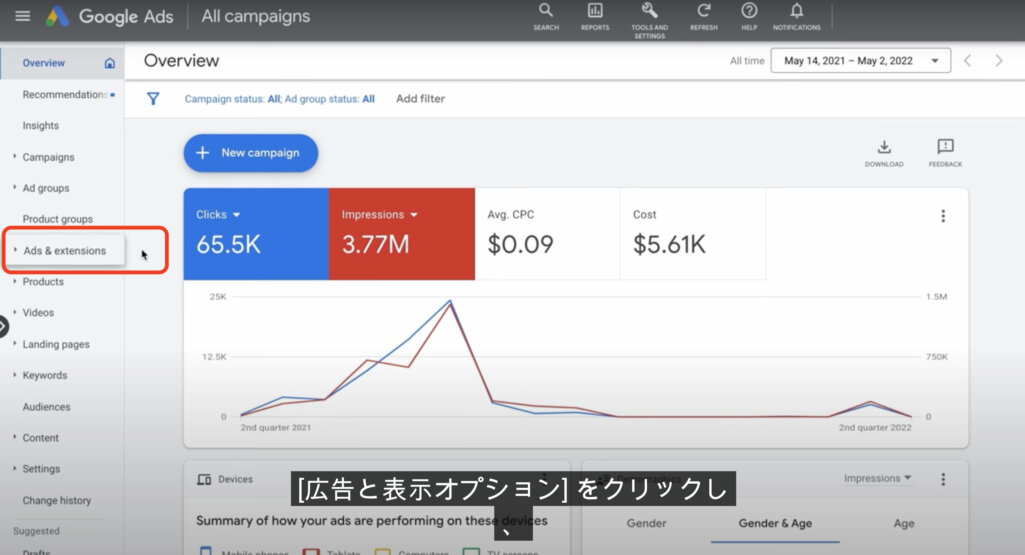Open Tools and Settings wrench icon
1025x555 pixels.
point(649,12)
